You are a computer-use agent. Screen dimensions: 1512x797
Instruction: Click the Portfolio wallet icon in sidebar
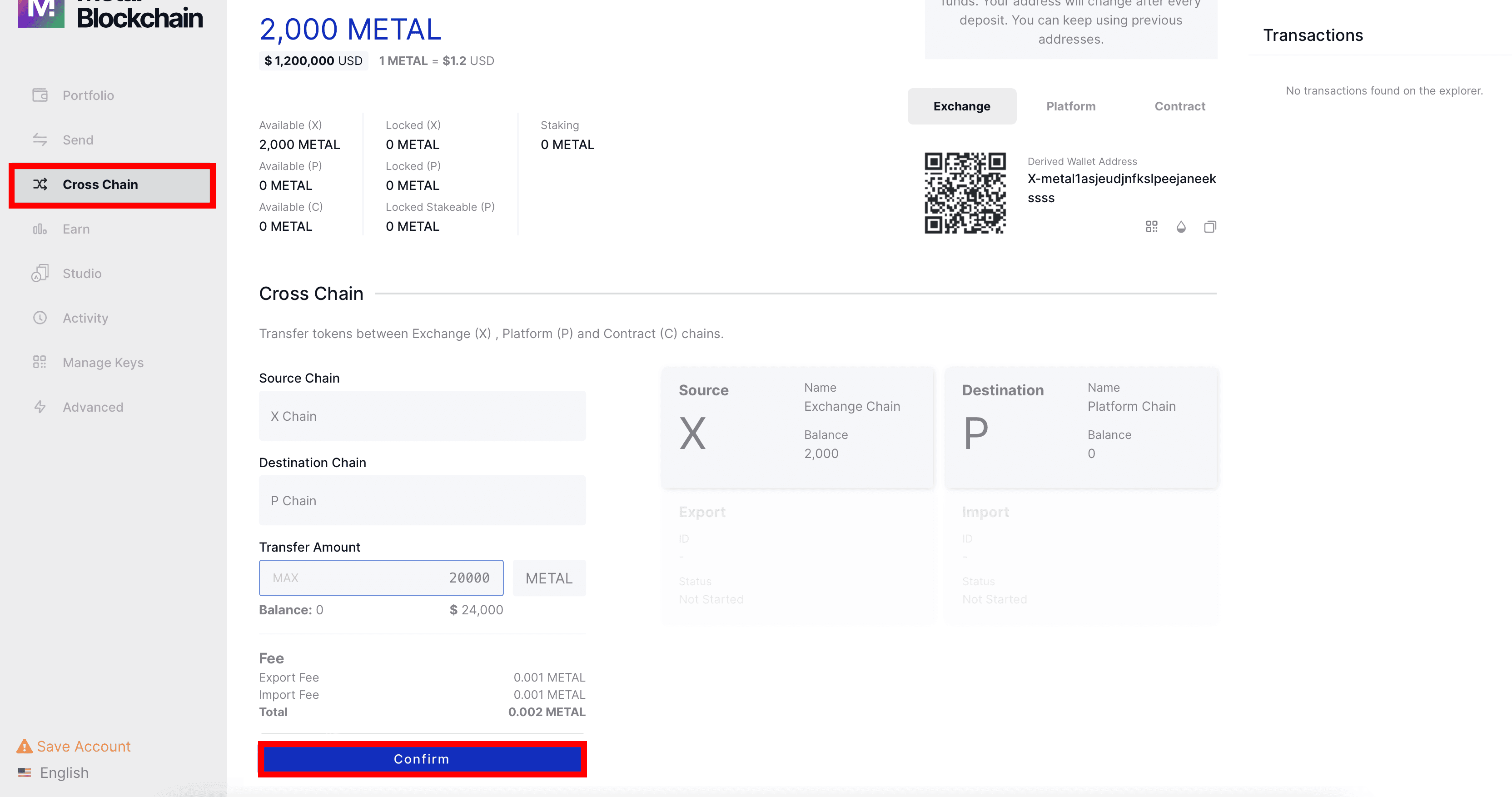click(x=40, y=95)
